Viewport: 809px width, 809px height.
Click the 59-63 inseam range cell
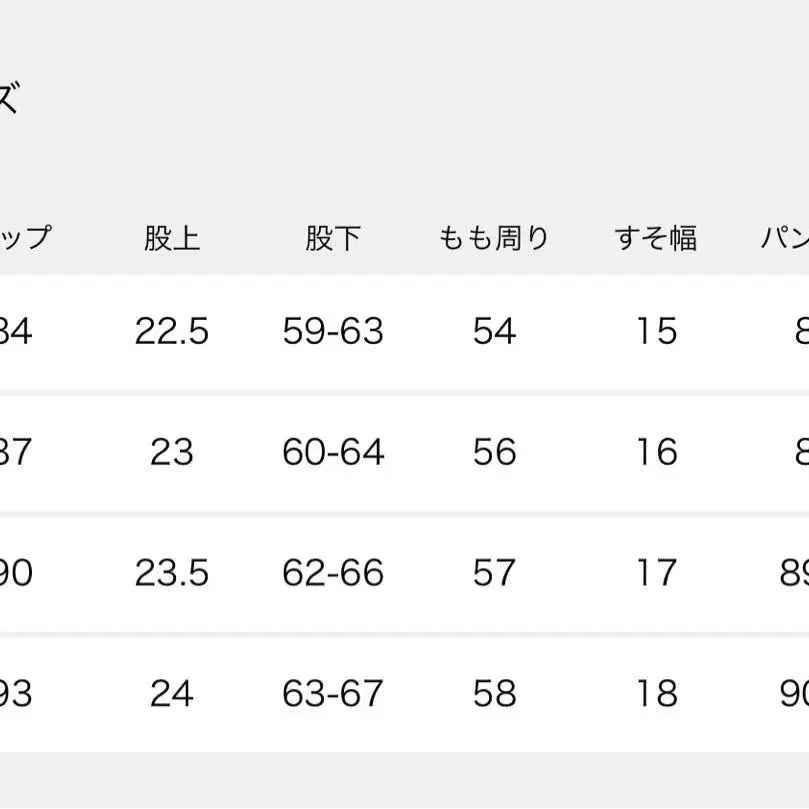pyautogui.click(x=333, y=331)
